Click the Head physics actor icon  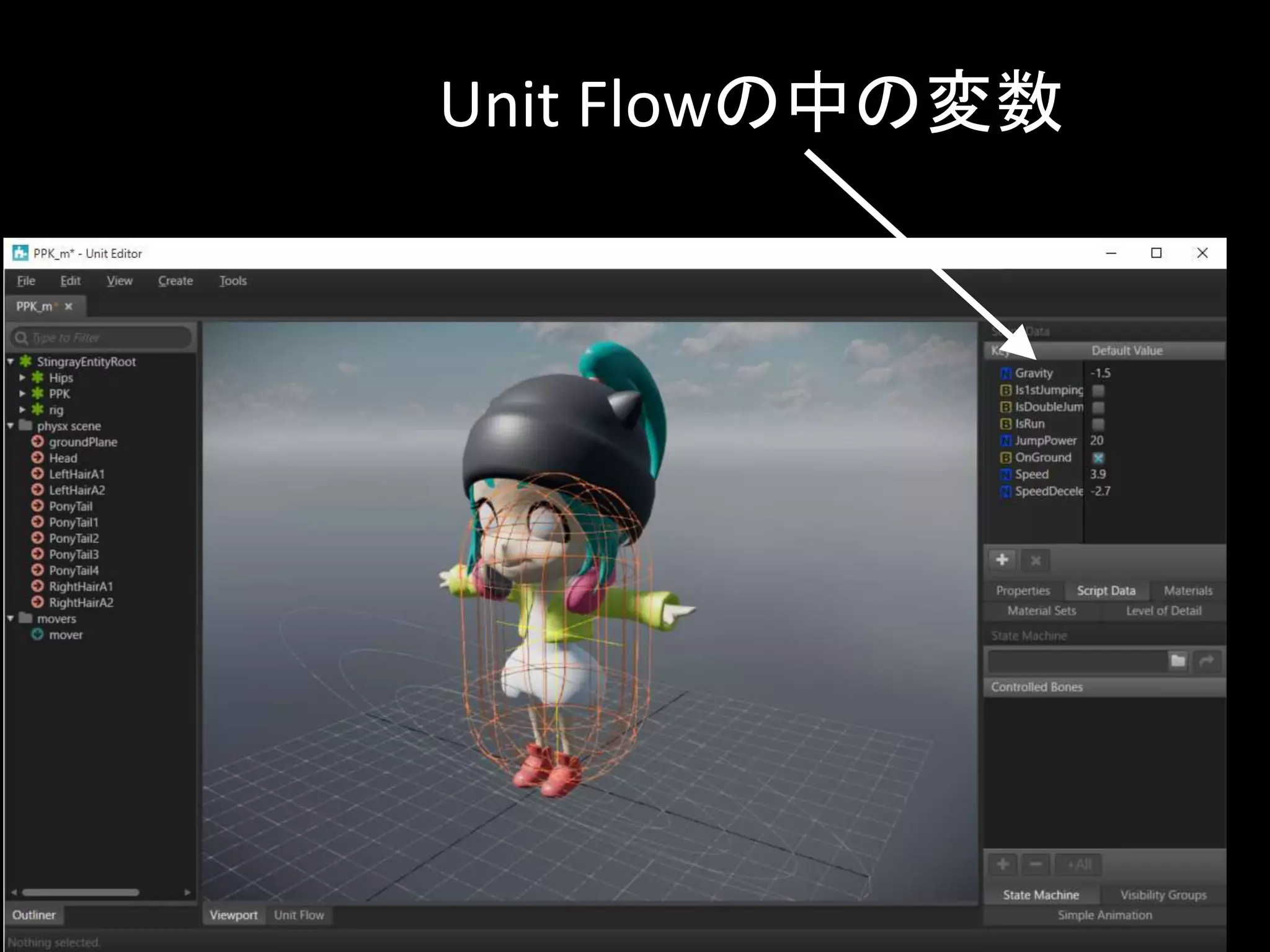click(x=38, y=458)
